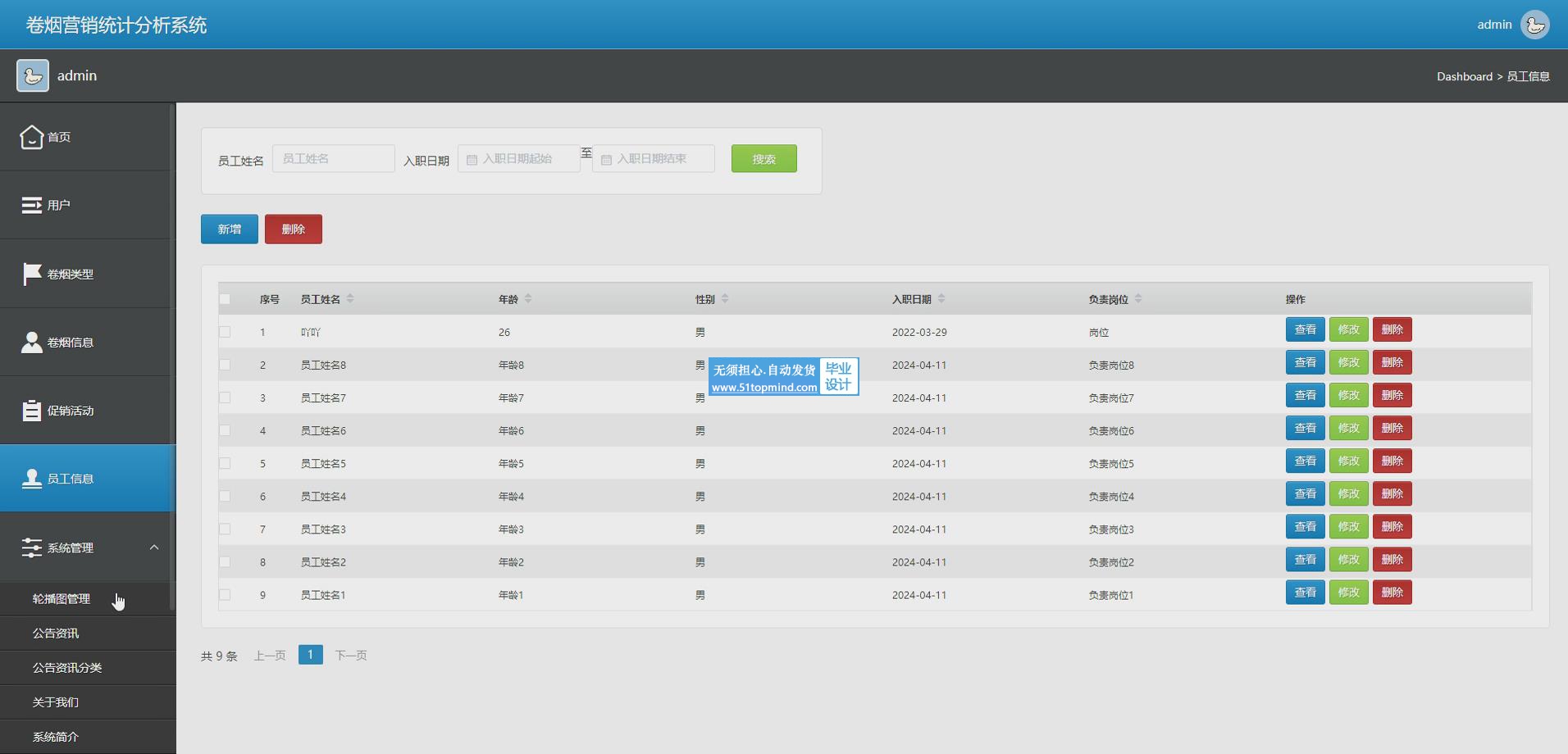
Task: Click the sidebar vertical scrollbar
Action: [x=172, y=357]
